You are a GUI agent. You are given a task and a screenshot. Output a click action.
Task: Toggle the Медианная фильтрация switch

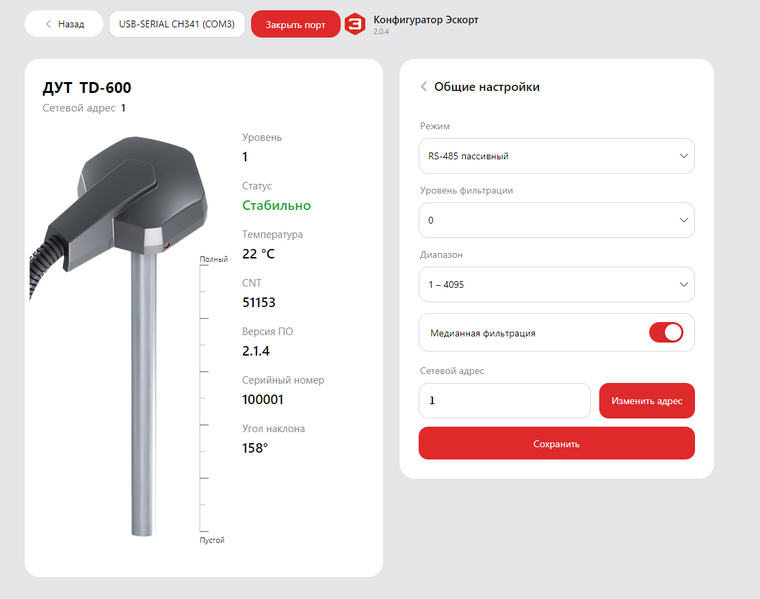(666, 333)
